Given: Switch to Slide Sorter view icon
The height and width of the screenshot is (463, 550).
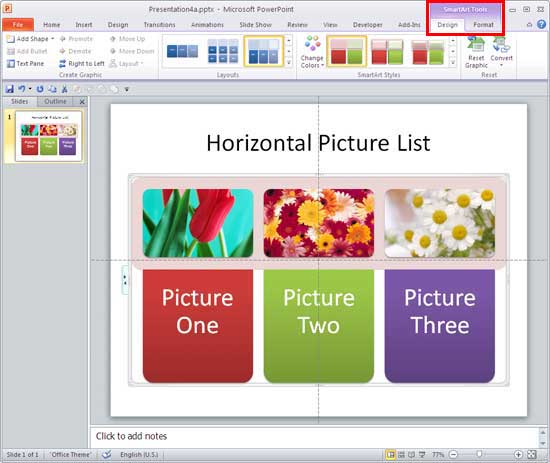Looking at the screenshot, I should 401,455.
